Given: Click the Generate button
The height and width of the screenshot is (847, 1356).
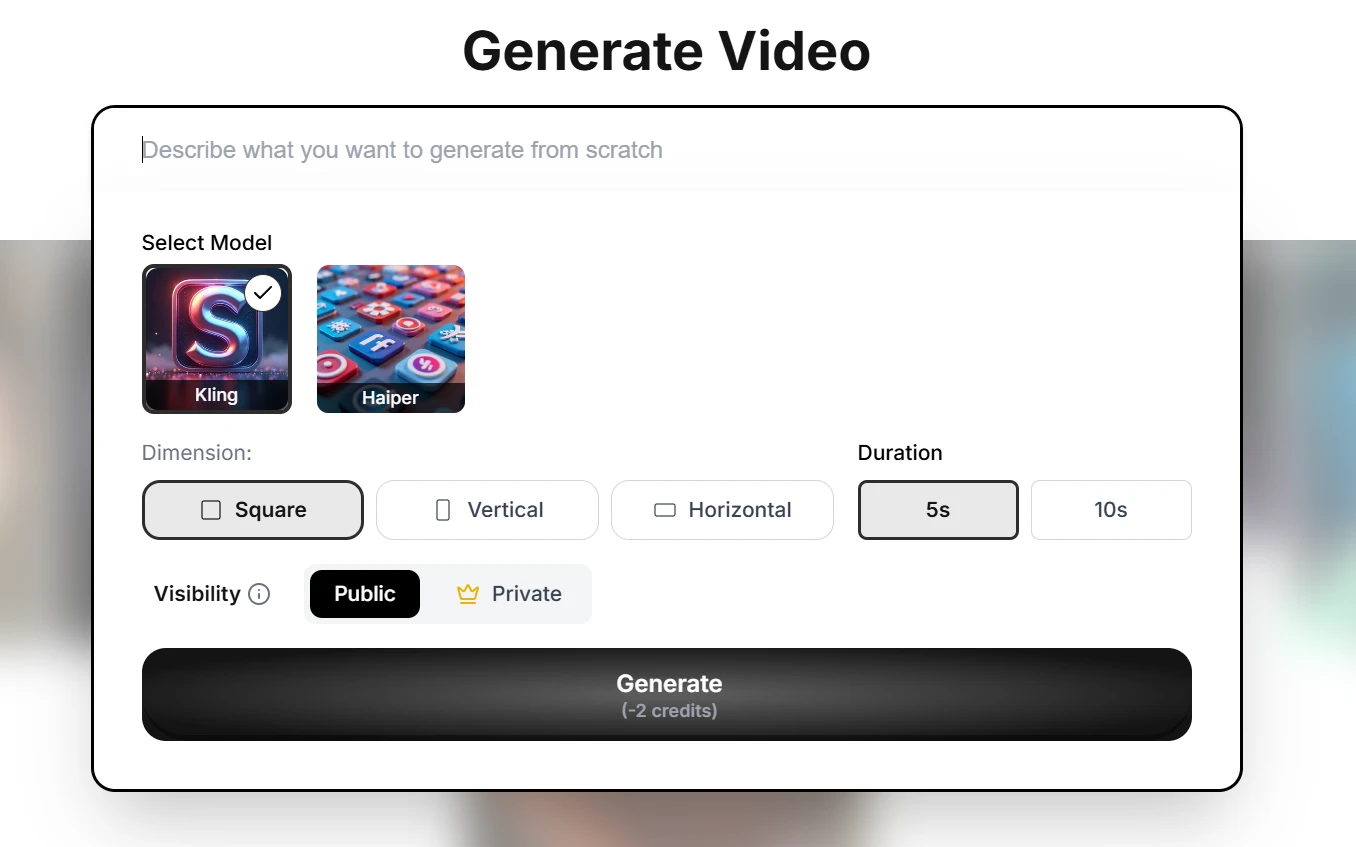Looking at the screenshot, I should (x=667, y=695).
